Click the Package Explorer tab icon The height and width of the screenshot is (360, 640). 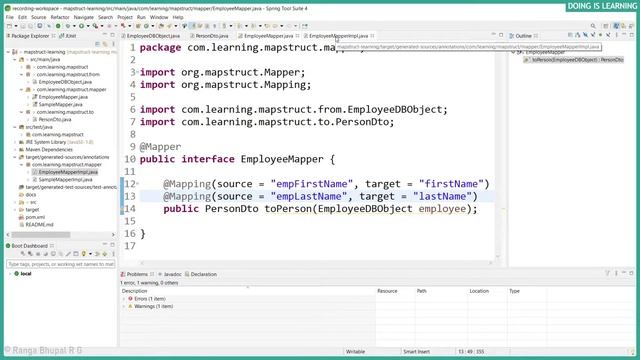8,36
